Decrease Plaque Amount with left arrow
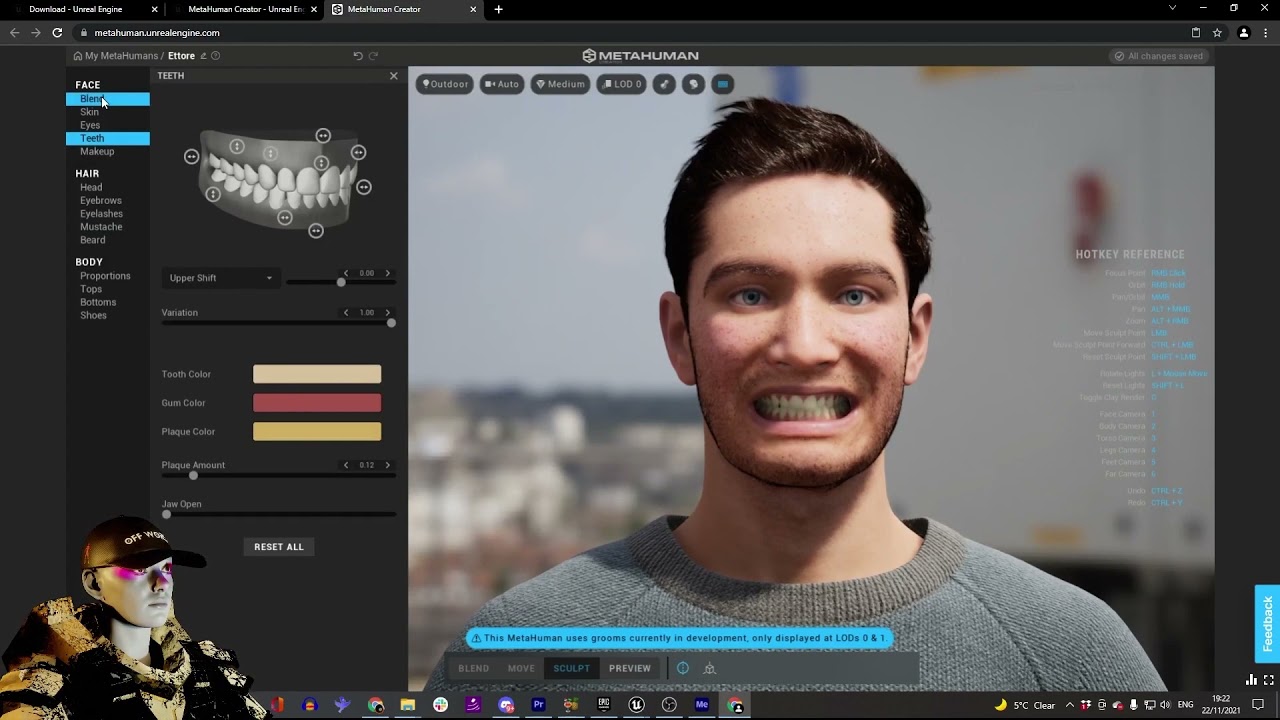The width and height of the screenshot is (1280, 720). [x=346, y=465]
